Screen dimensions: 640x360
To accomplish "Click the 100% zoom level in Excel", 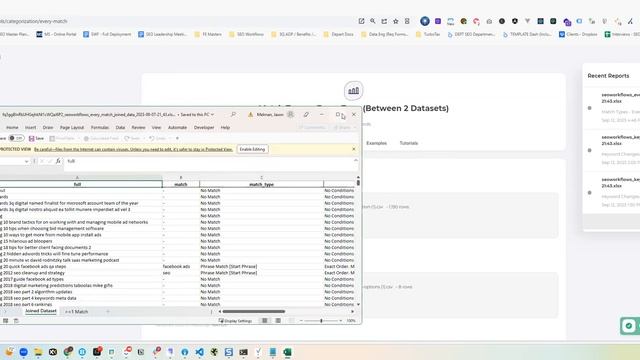I will click(x=351, y=321).
